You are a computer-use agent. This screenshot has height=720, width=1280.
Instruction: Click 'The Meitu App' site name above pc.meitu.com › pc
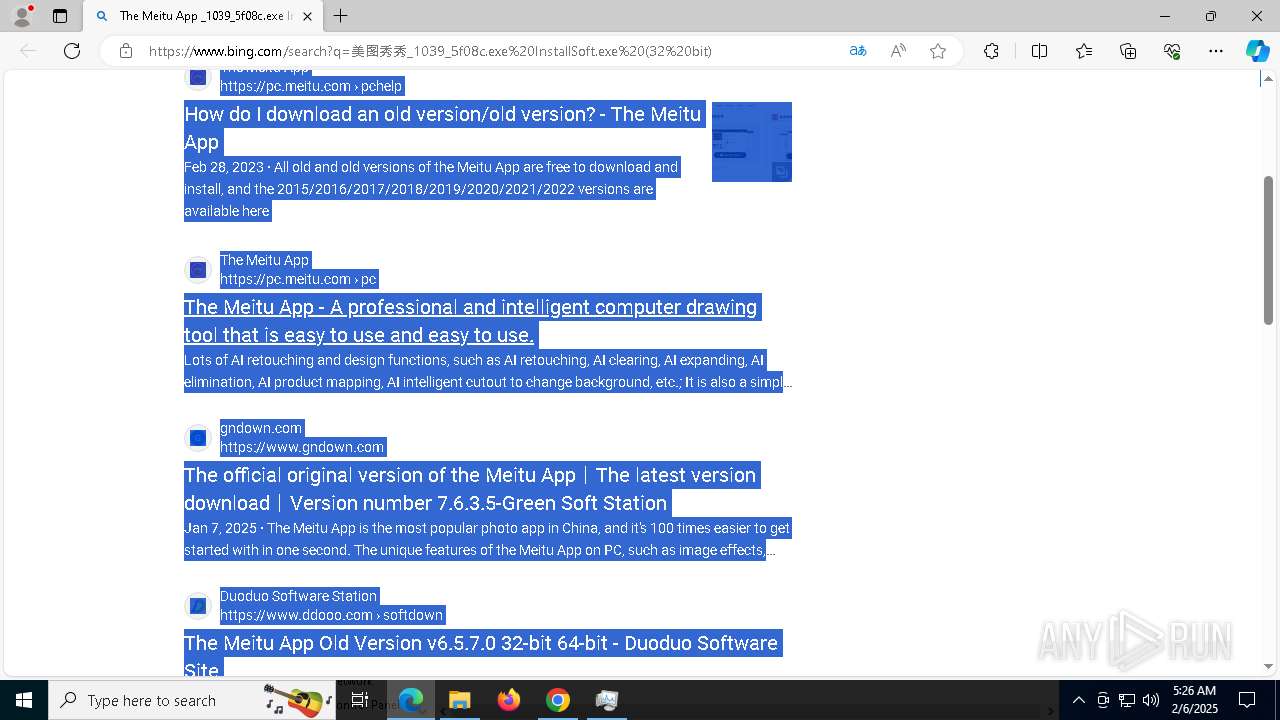click(x=264, y=260)
